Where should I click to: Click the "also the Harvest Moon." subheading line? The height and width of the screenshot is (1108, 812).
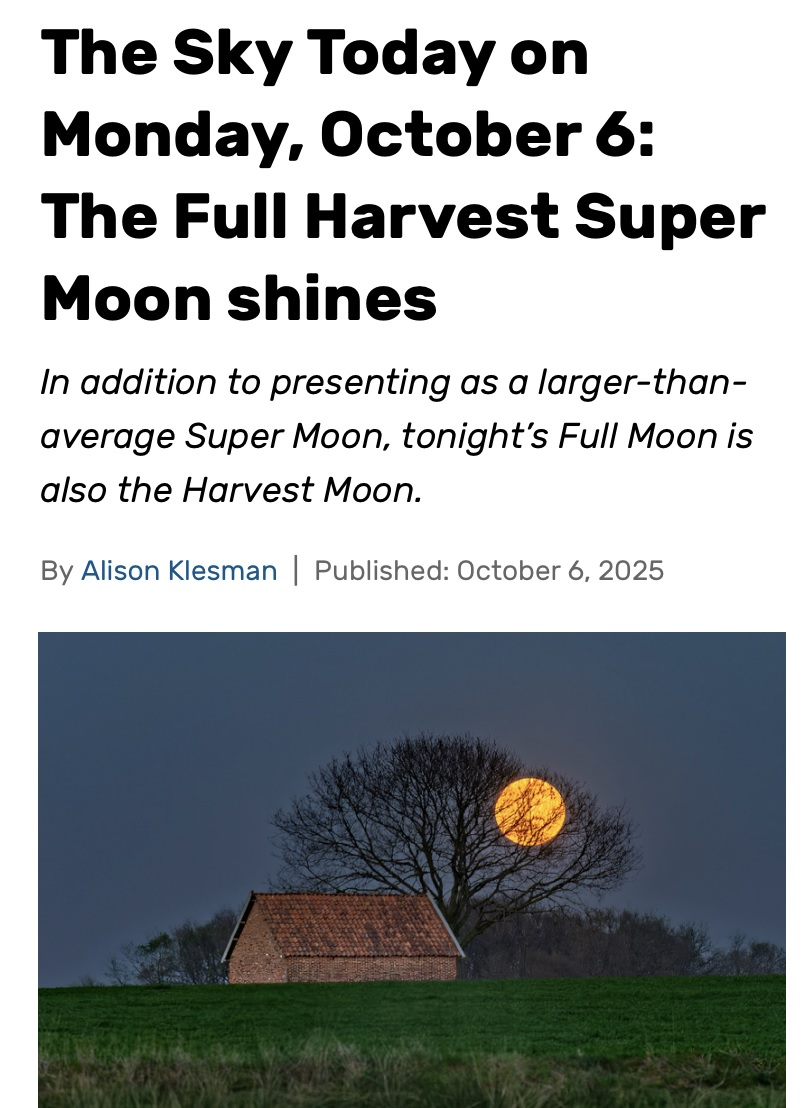(x=231, y=490)
